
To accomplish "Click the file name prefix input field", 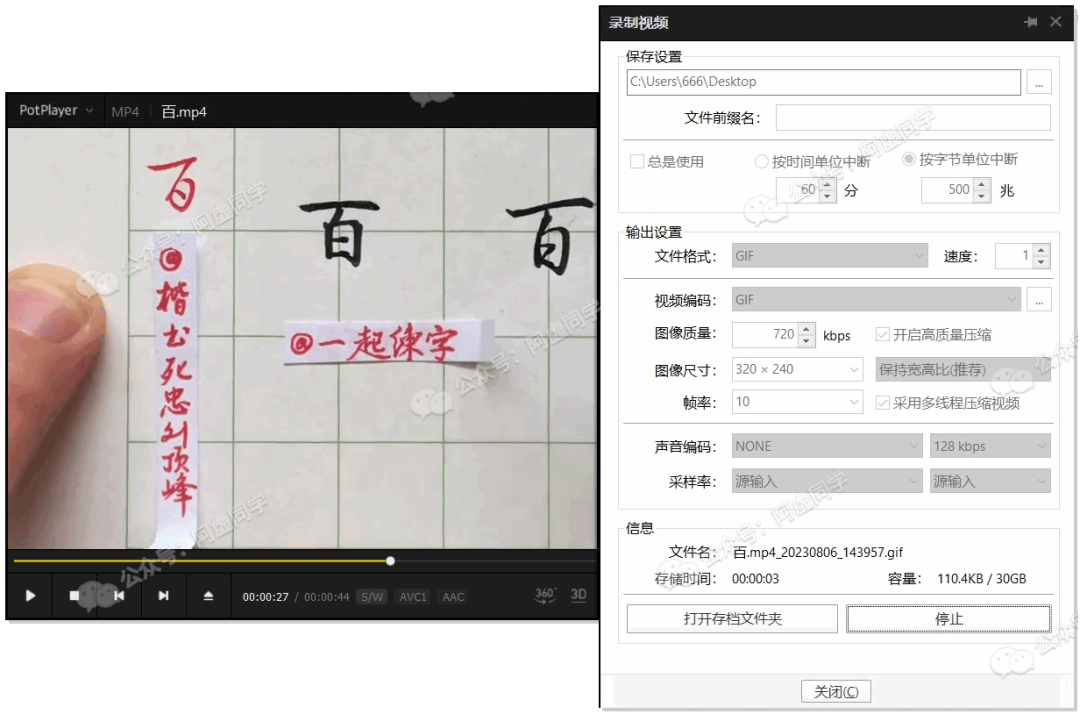I will [913, 118].
